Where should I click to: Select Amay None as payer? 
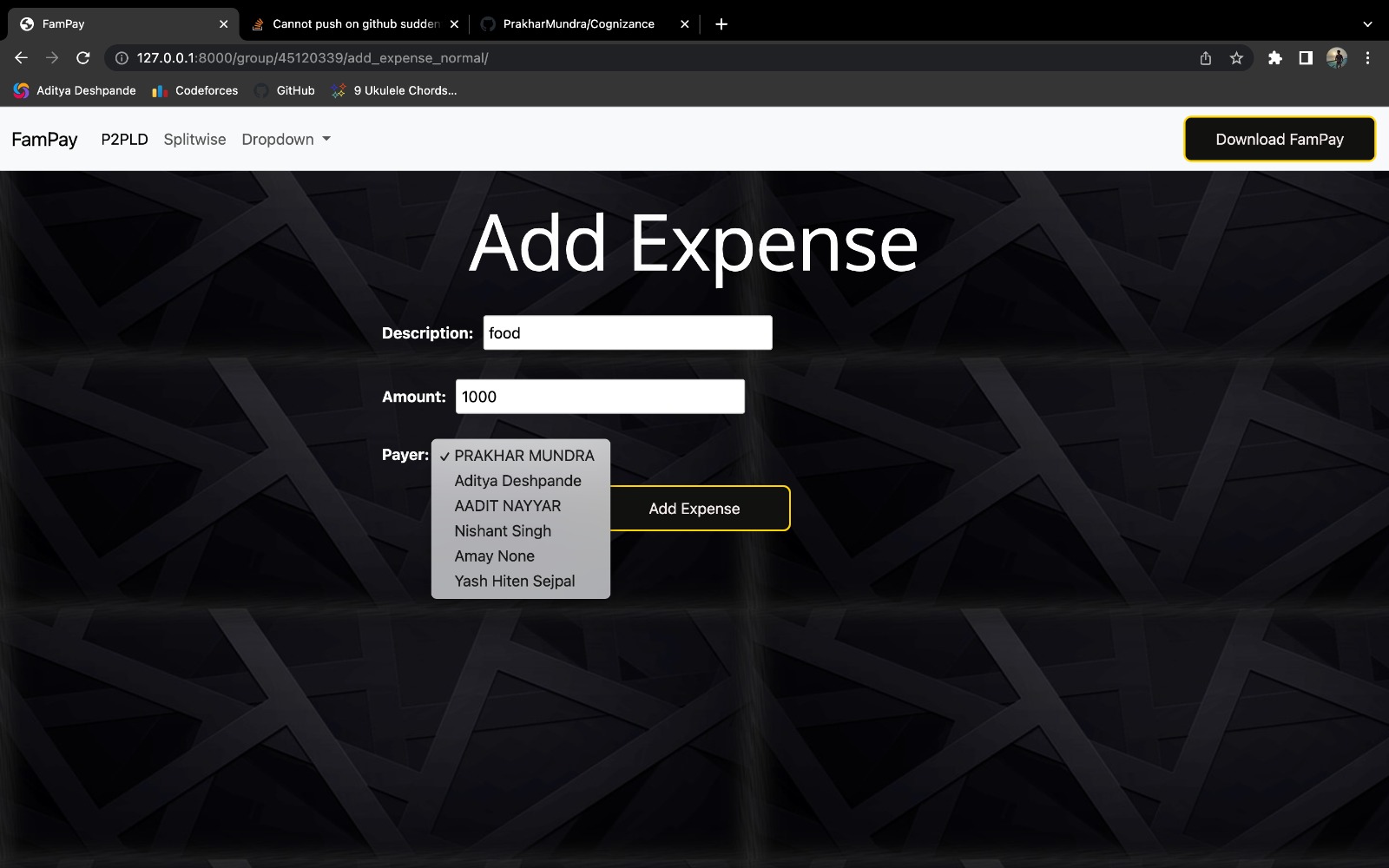(x=521, y=556)
